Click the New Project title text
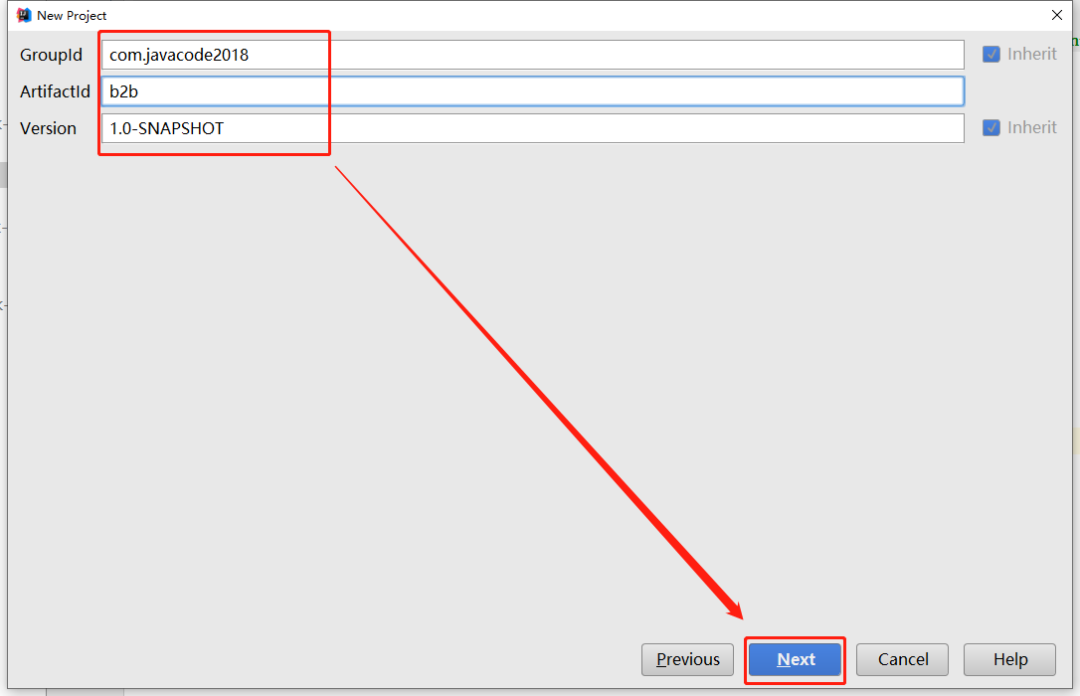 click(x=72, y=15)
